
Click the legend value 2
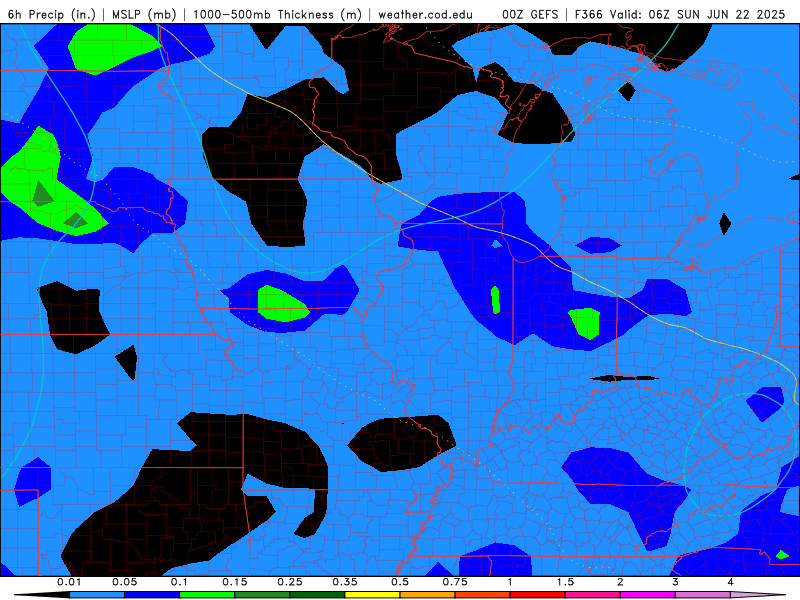click(620, 582)
